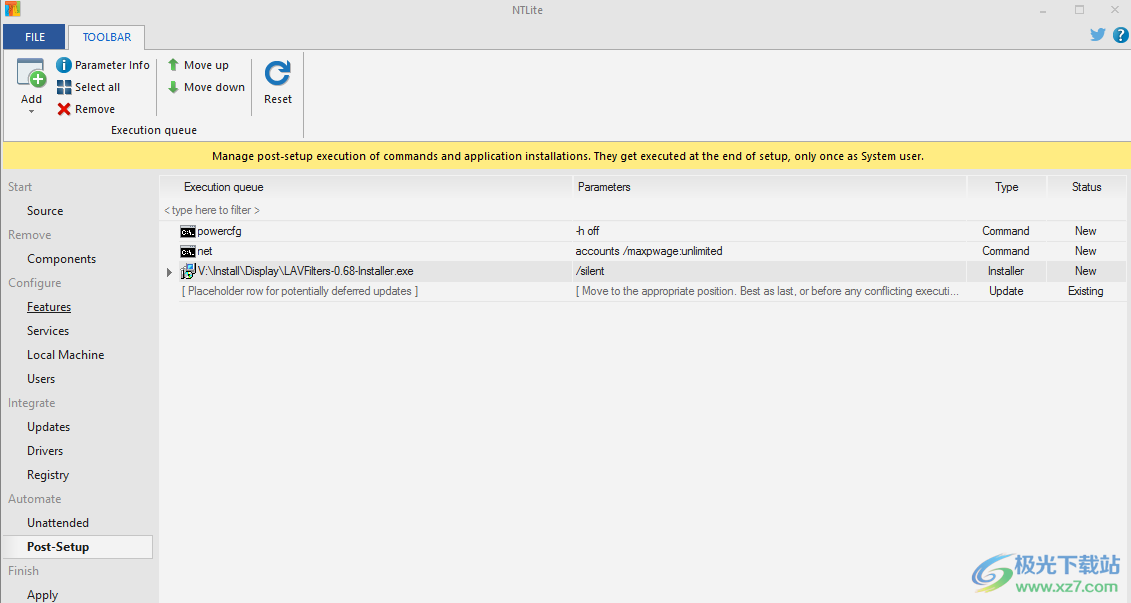
Task: Click the Move down label
Action: point(214,87)
